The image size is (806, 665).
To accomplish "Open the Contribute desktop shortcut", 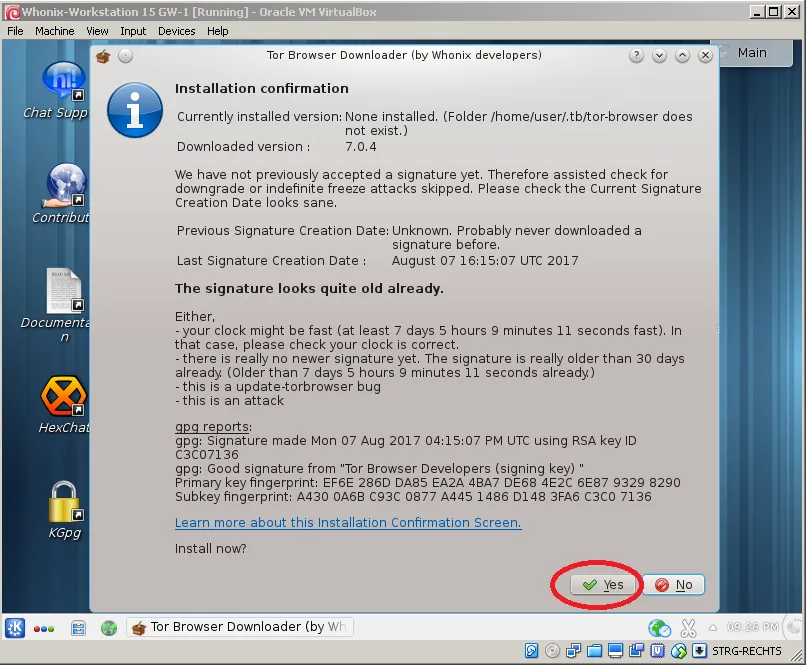I will coord(65,194).
